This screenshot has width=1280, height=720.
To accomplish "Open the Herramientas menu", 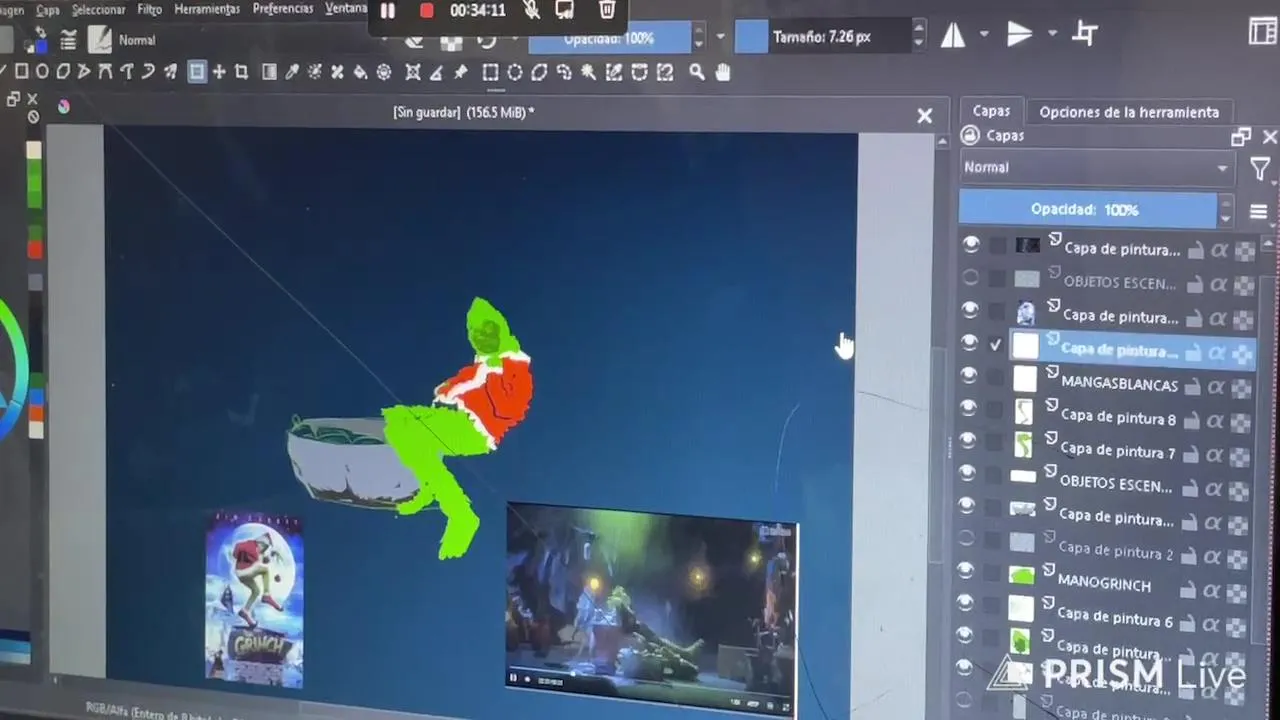I will point(207,9).
